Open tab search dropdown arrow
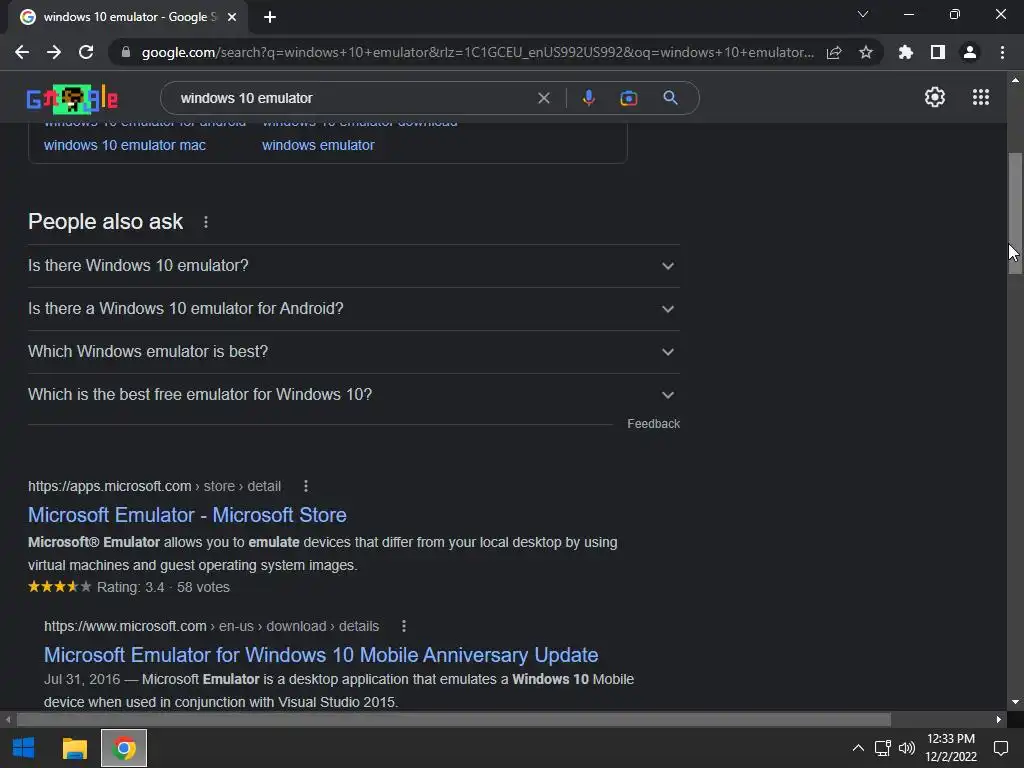 coord(863,14)
